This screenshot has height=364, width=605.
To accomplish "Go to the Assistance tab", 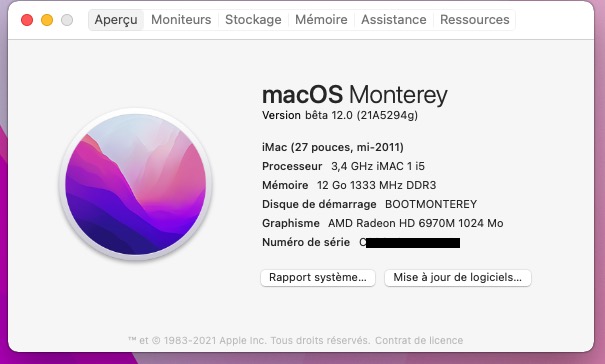I will (394, 20).
